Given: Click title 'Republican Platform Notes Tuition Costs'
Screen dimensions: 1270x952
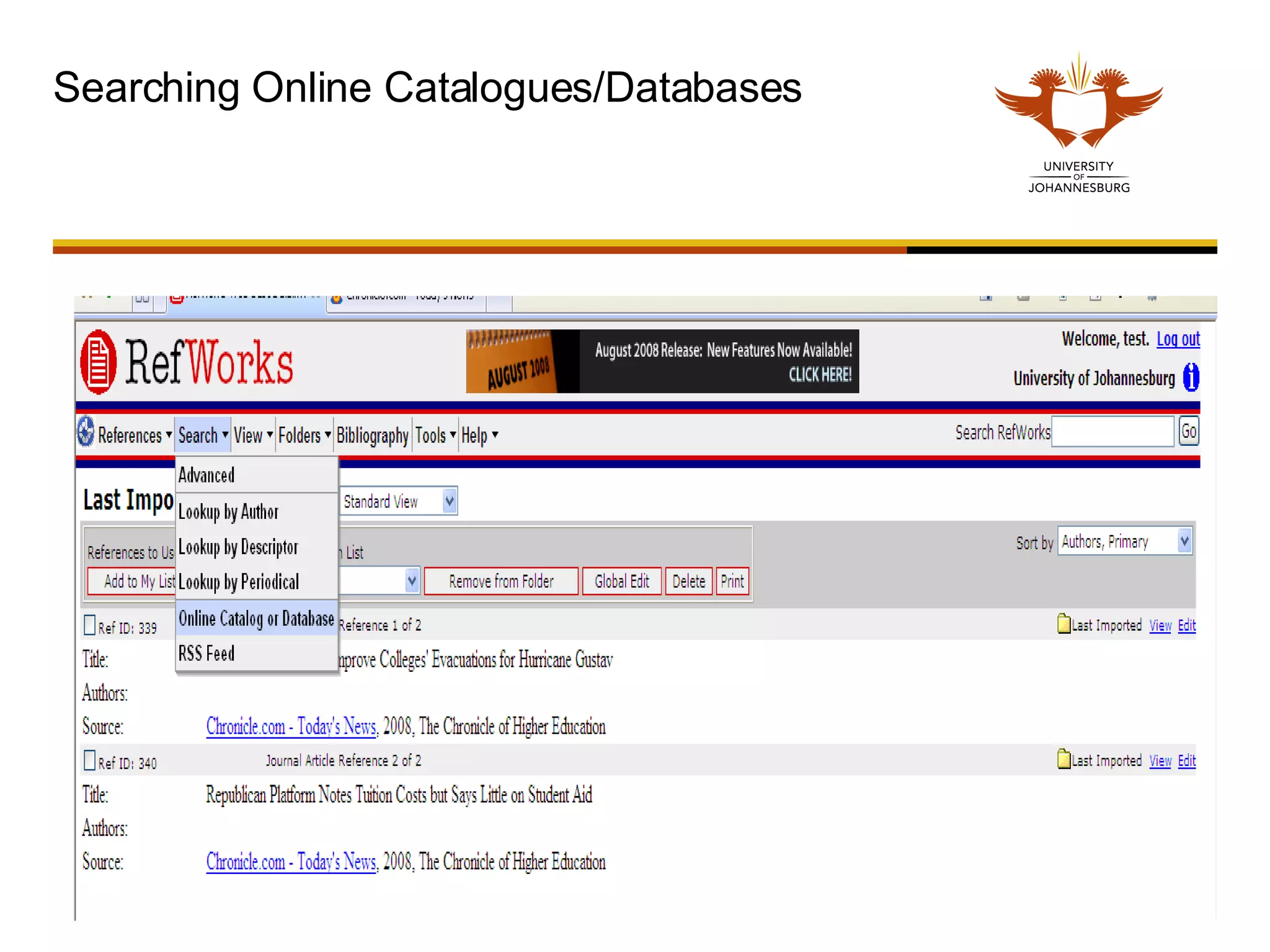Looking at the screenshot, I should (399, 795).
